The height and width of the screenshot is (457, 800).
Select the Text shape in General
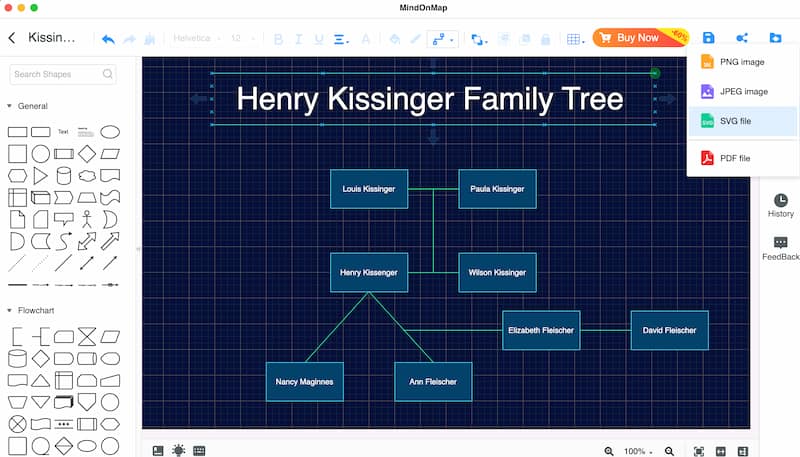pos(63,132)
